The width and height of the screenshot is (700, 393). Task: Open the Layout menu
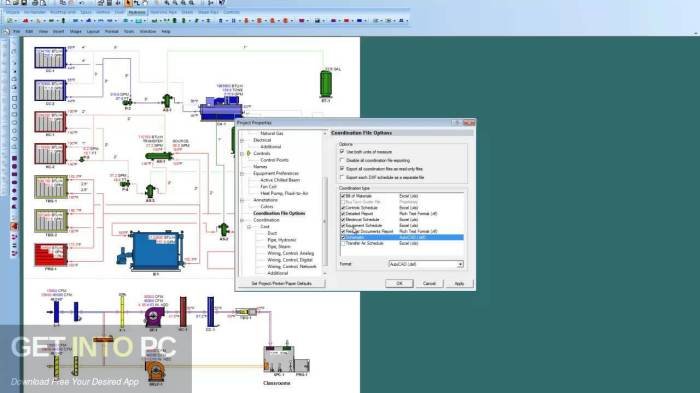point(93,32)
